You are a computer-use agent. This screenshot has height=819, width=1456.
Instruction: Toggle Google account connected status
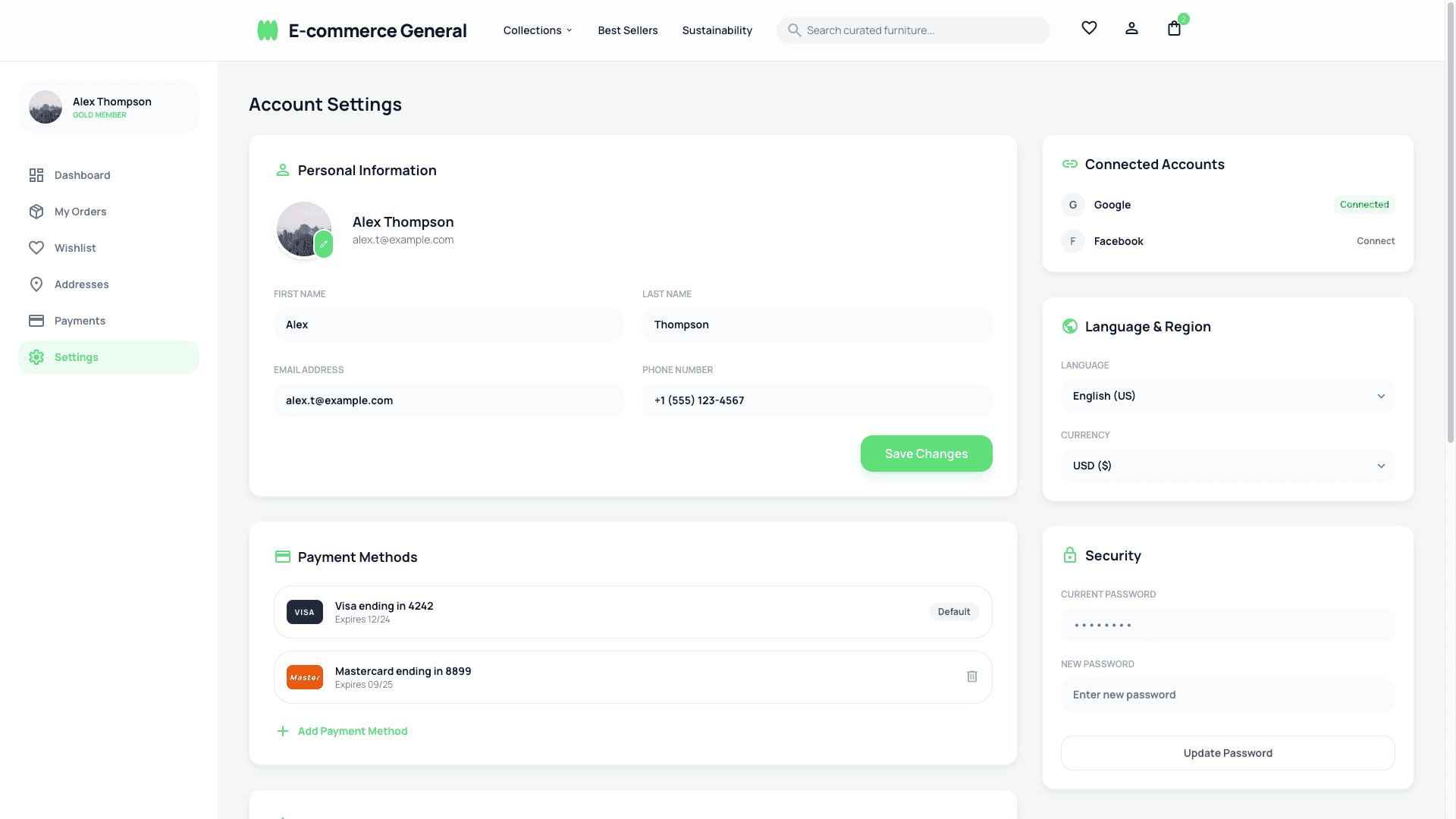tap(1363, 204)
